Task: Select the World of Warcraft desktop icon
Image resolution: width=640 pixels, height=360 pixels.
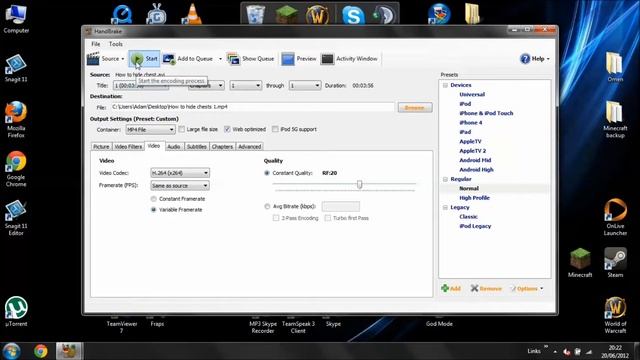Action: coord(615,315)
